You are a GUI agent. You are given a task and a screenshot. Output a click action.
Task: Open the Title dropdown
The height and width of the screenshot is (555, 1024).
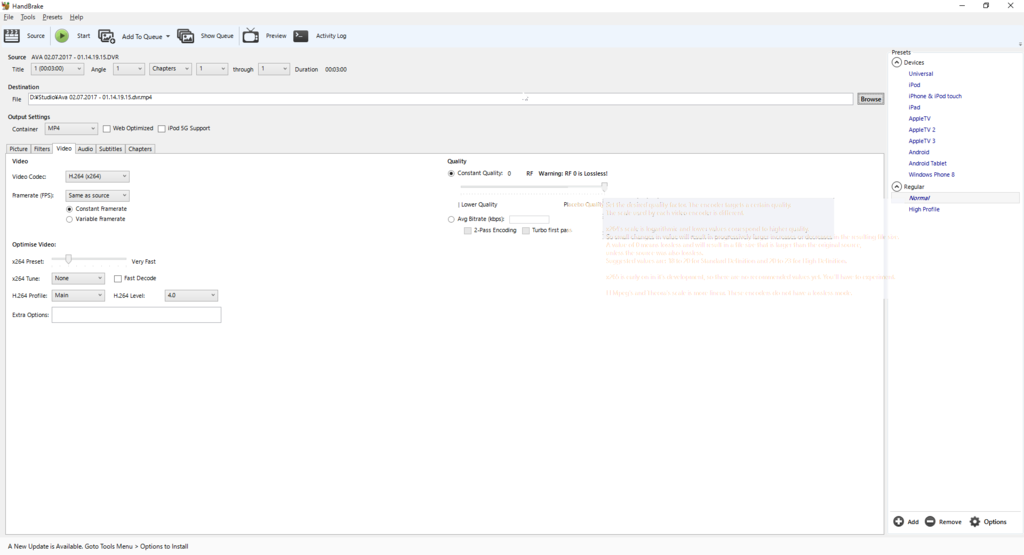pos(57,69)
